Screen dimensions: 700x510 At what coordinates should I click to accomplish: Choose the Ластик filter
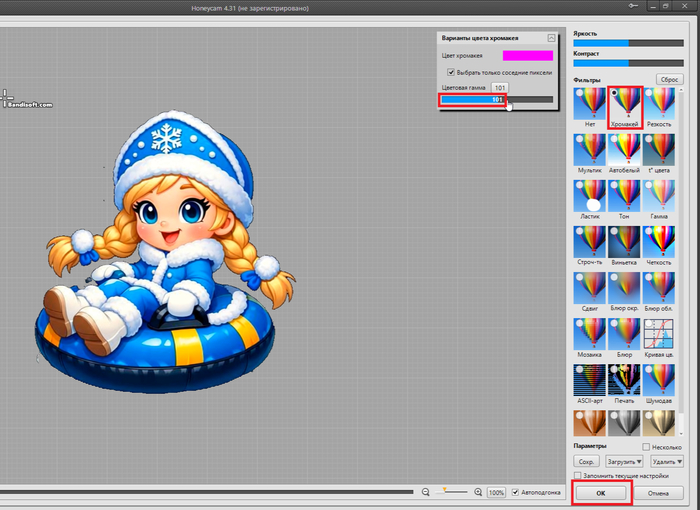click(x=589, y=195)
